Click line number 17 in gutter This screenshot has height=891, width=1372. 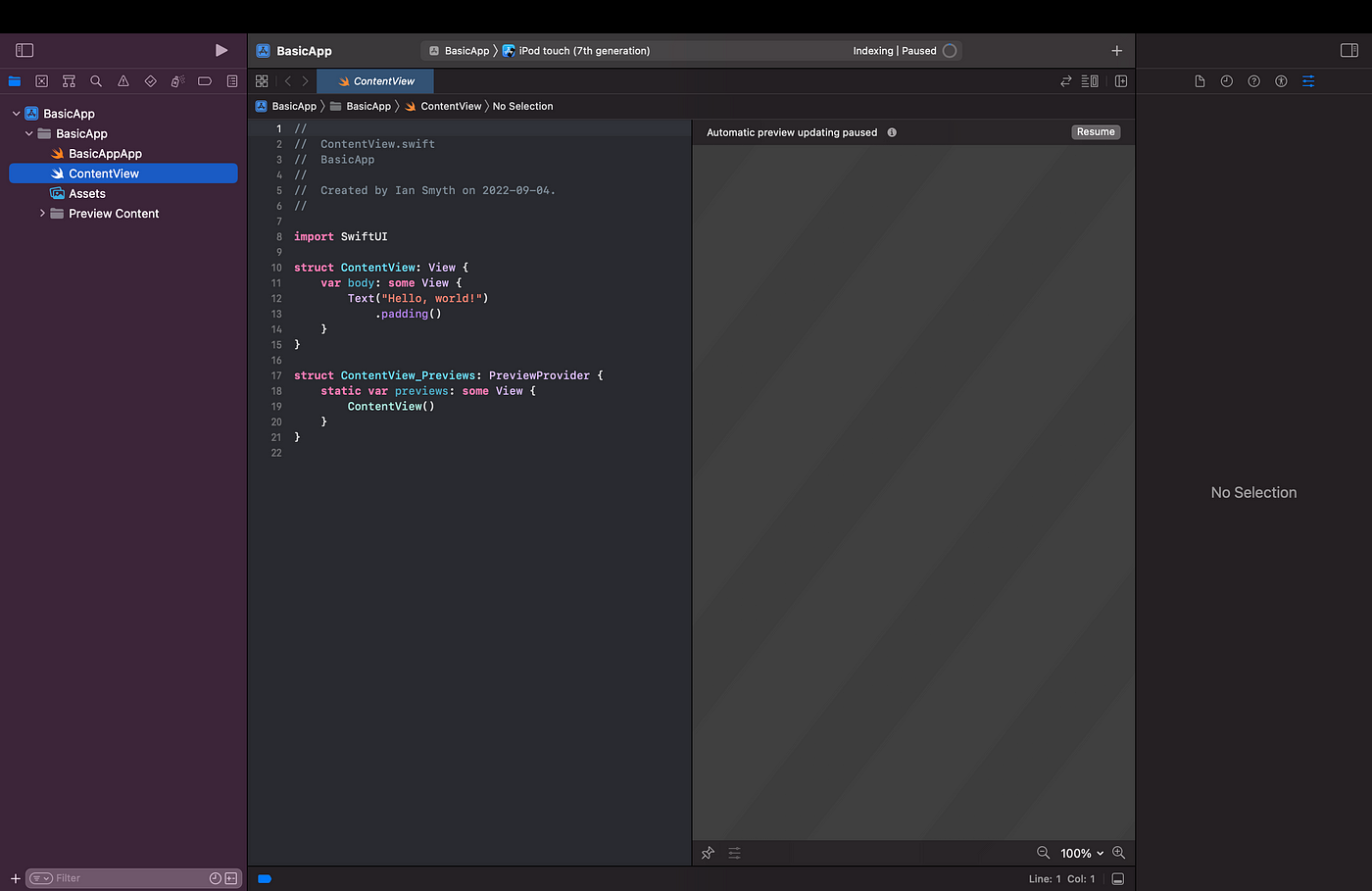point(276,375)
